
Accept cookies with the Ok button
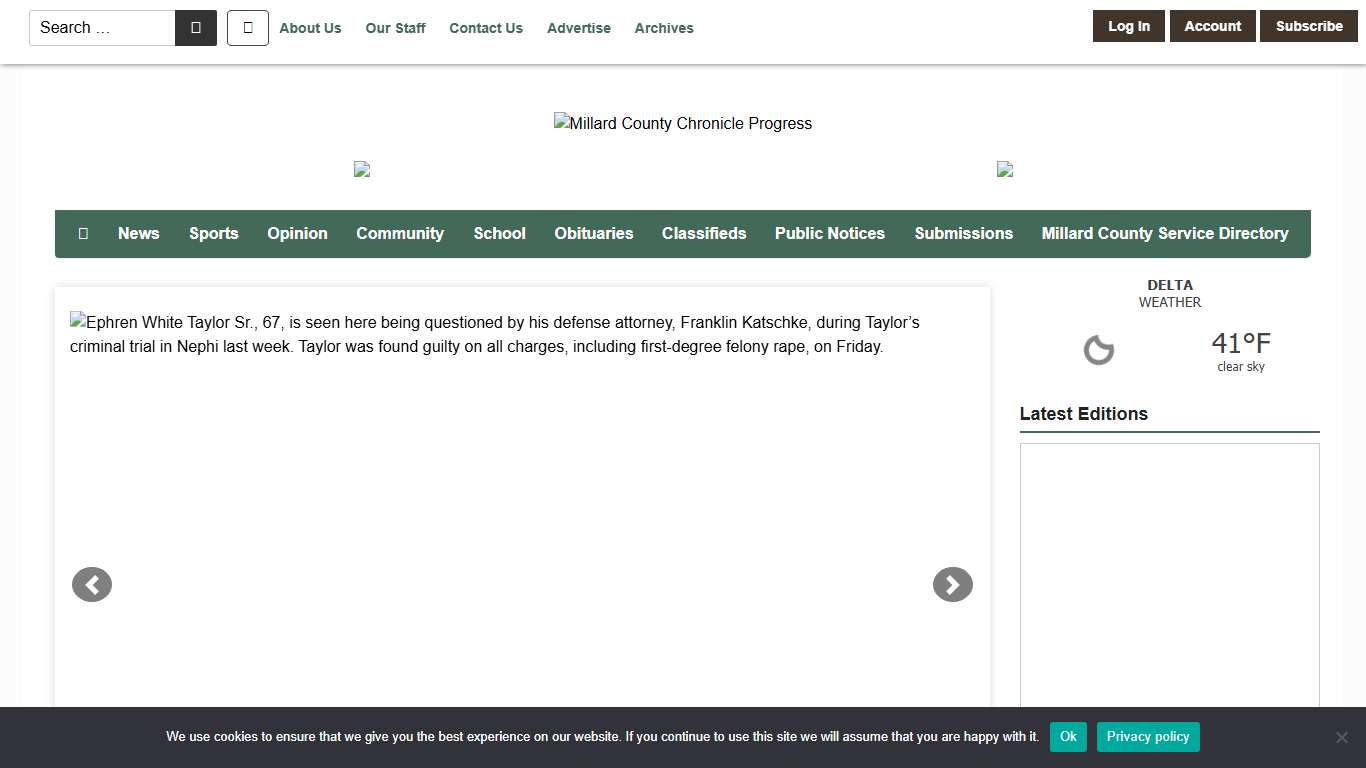click(x=1068, y=737)
